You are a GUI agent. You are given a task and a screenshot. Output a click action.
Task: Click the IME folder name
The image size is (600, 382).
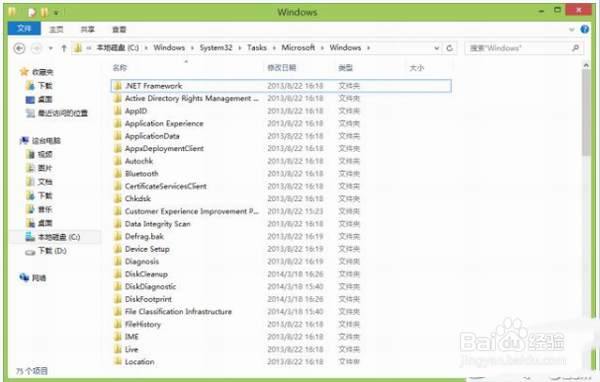[132, 337]
